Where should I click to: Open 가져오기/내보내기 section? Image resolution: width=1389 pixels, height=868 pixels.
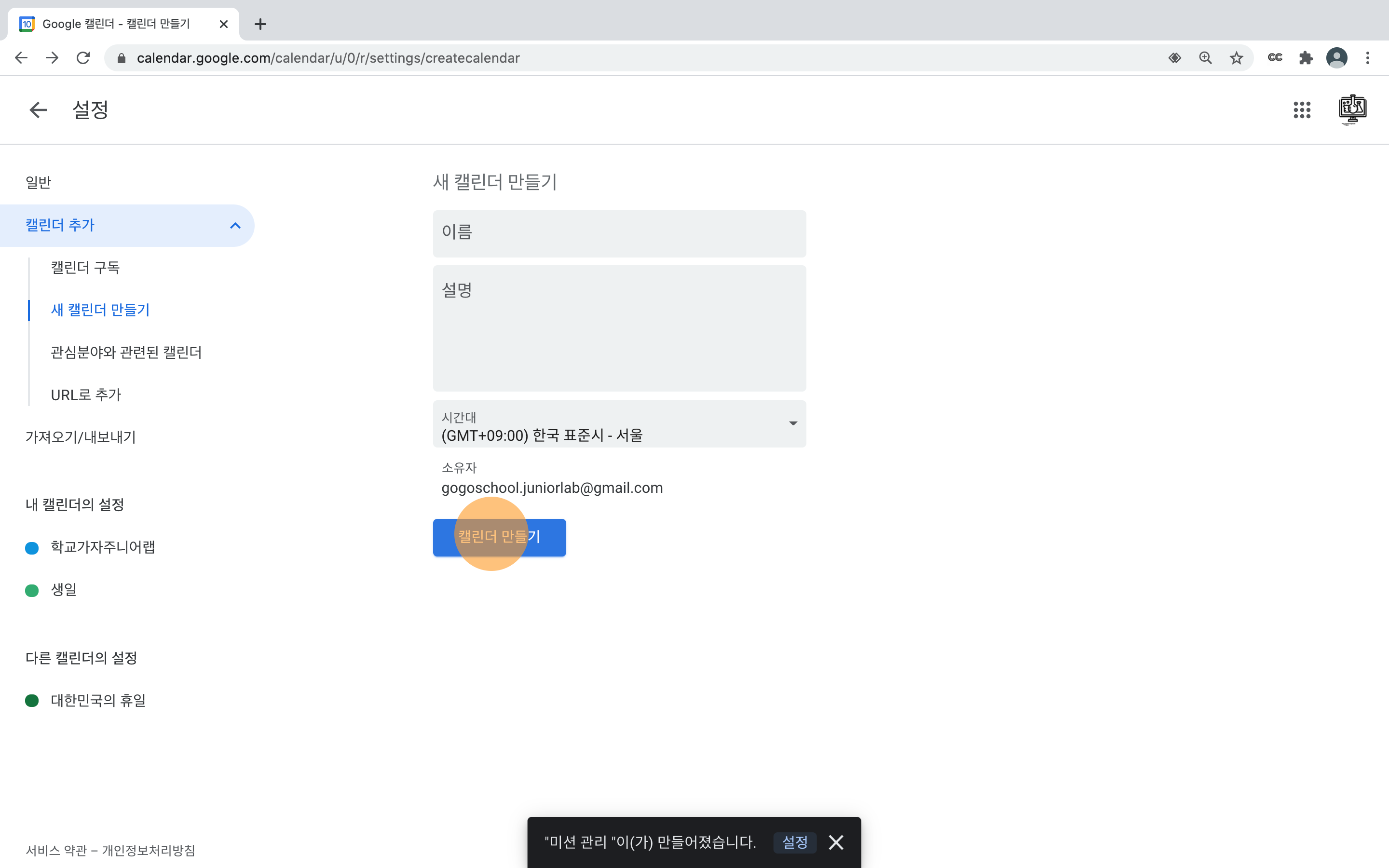click(81, 437)
